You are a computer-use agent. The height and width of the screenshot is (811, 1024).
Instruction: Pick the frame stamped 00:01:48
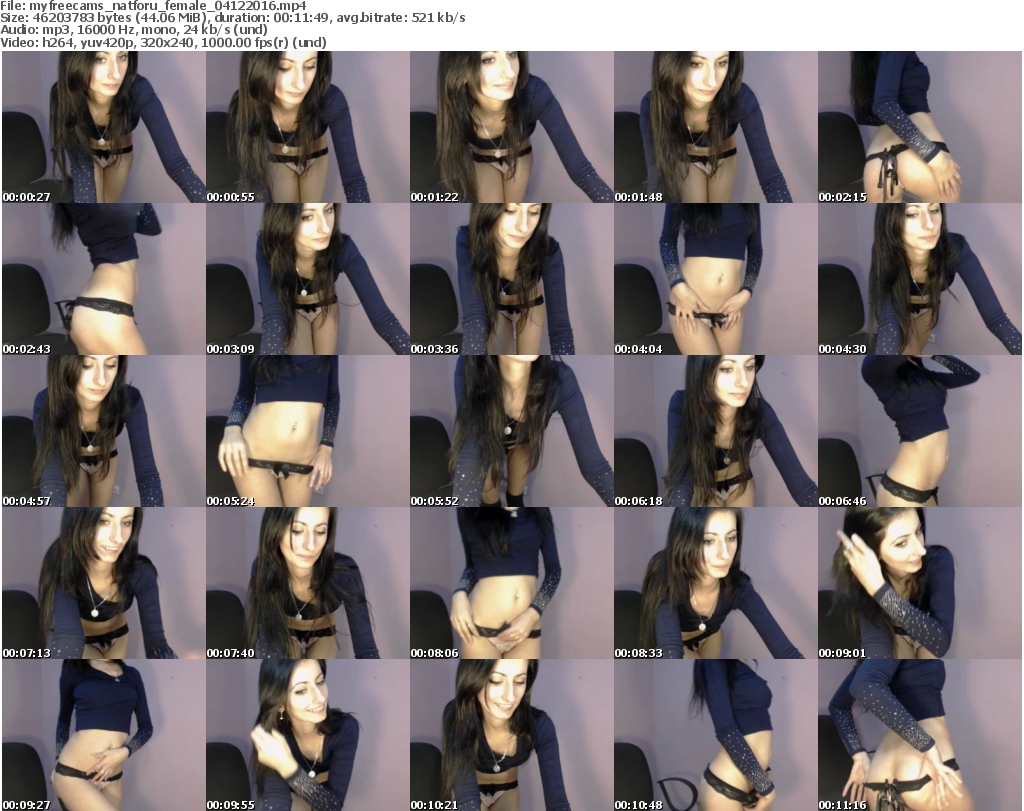pos(715,127)
